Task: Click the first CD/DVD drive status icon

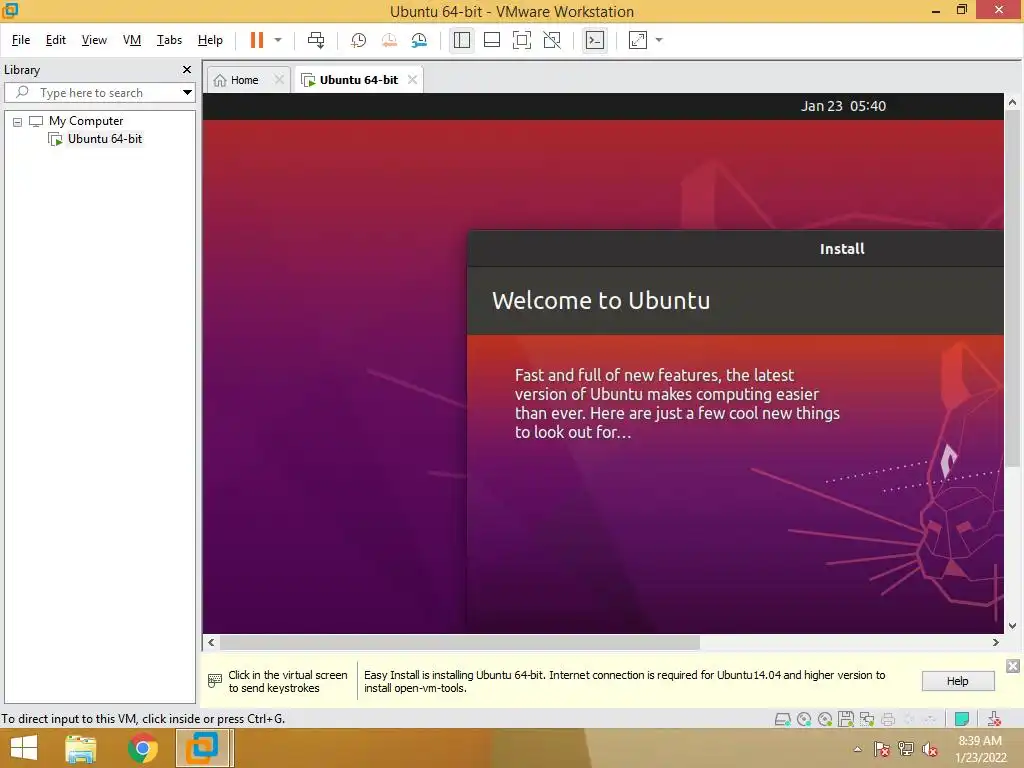Action: (804, 720)
